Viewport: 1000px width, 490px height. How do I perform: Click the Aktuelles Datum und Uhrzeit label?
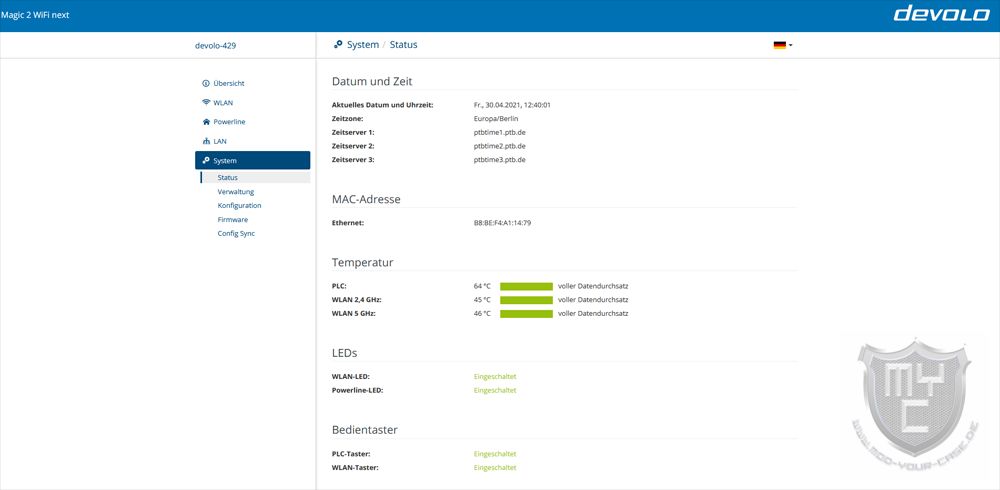(x=383, y=105)
